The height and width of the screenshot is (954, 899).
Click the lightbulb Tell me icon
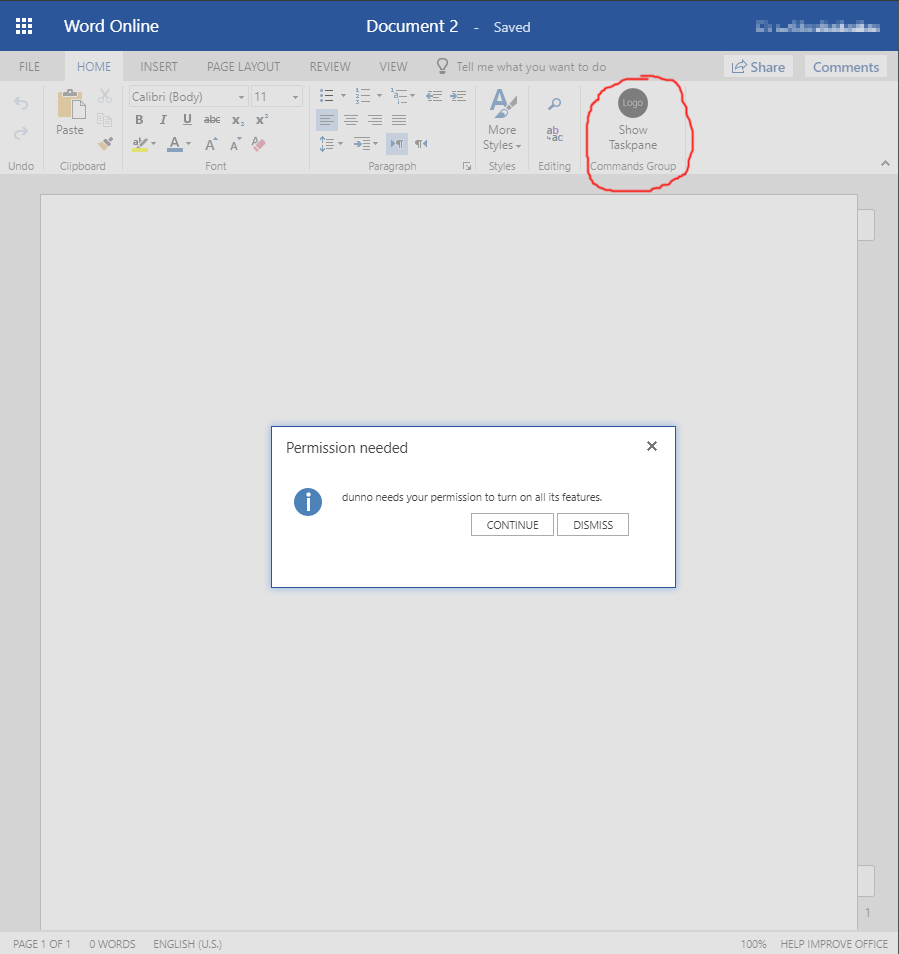tap(442, 66)
